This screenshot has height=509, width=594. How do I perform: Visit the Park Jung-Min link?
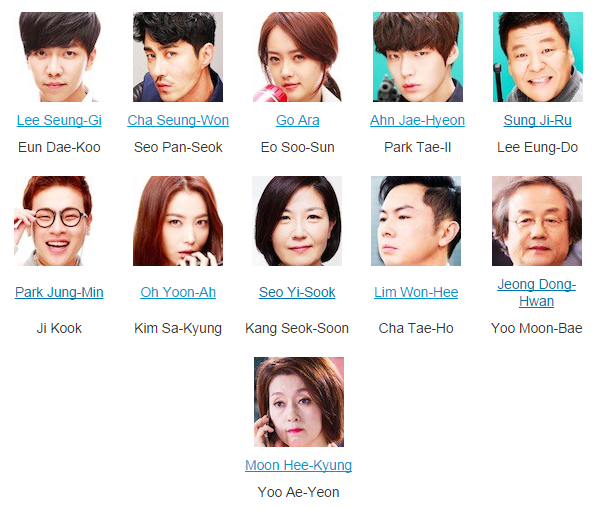click(x=59, y=292)
